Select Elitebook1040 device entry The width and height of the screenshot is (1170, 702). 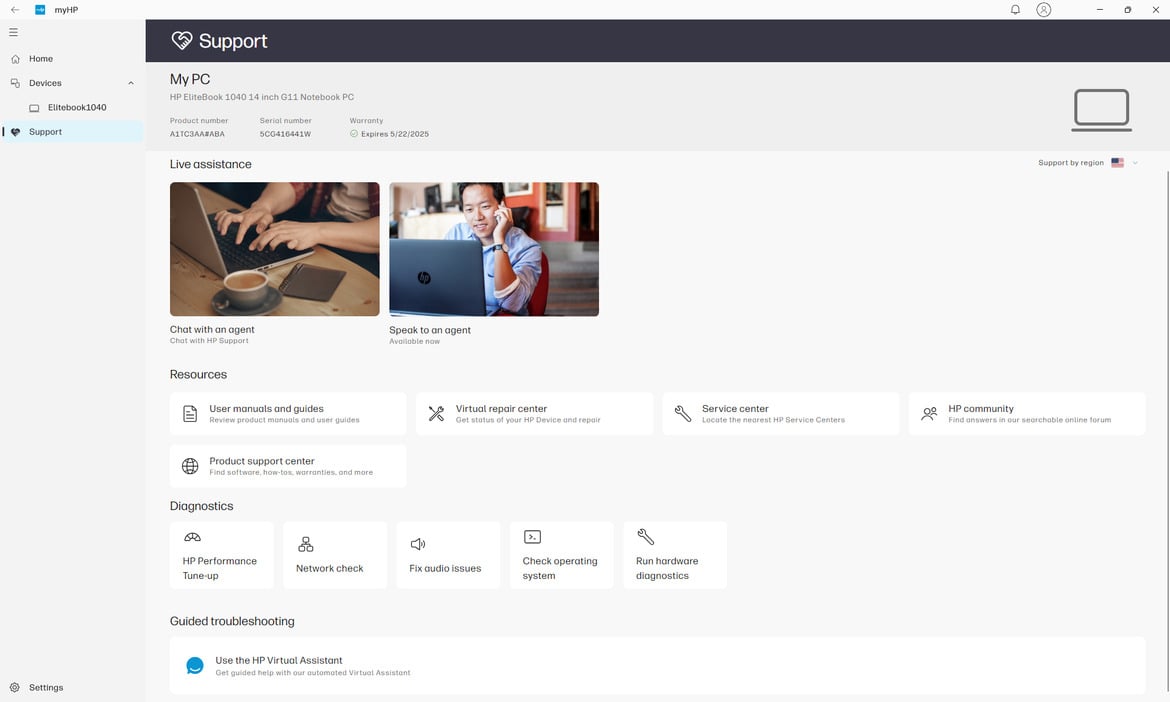pos(72,107)
